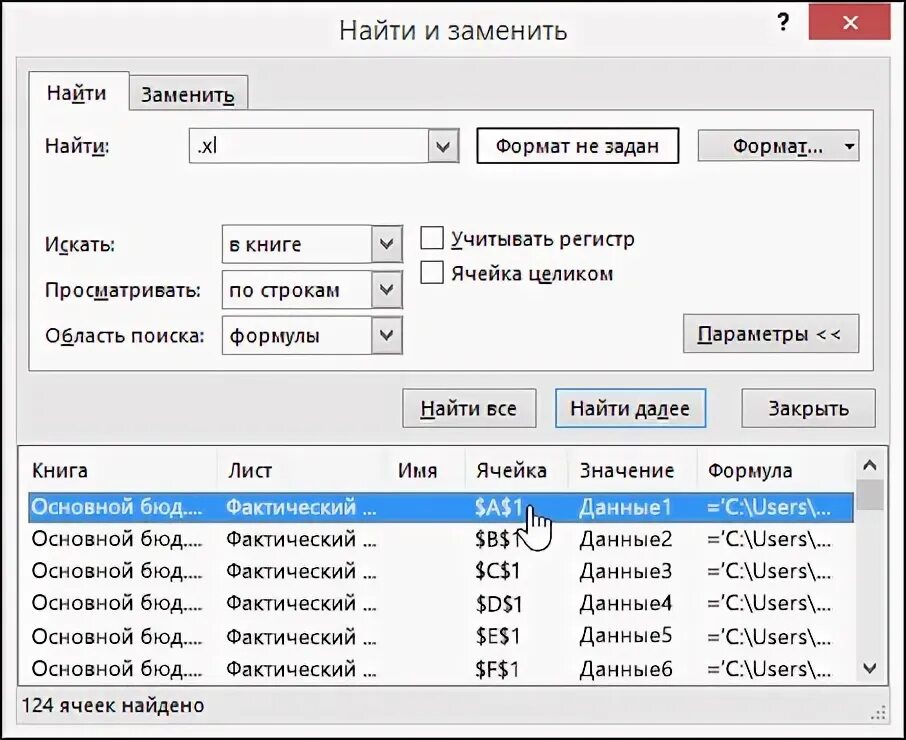Click the results list scroll up arrow
Screen dimensions: 906x740
pos(870,465)
